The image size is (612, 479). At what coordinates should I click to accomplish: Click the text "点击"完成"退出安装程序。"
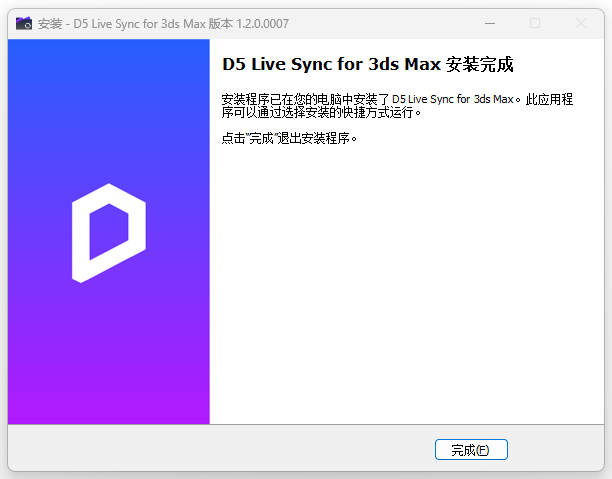[x=289, y=138]
